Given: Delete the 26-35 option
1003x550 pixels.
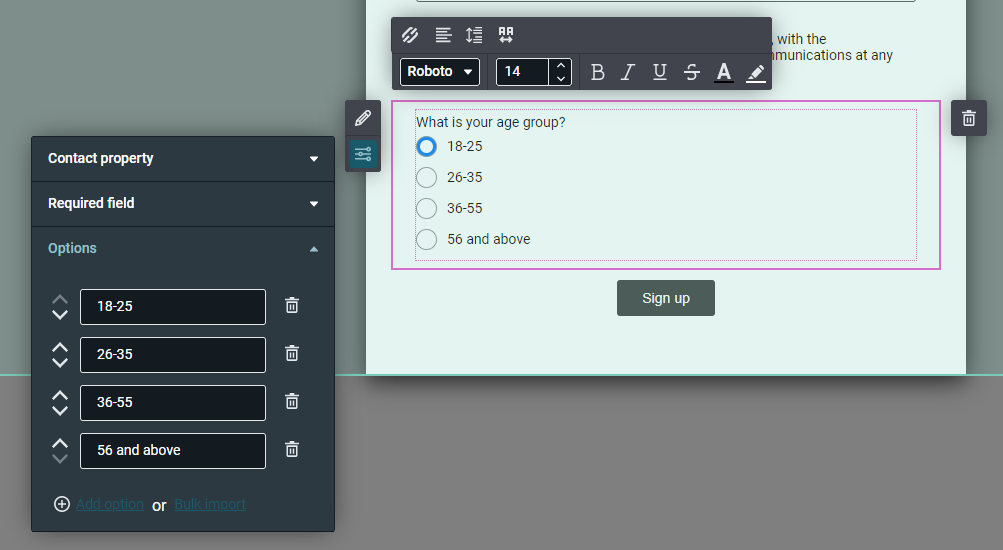Looking at the screenshot, I should tap(292, 354).
